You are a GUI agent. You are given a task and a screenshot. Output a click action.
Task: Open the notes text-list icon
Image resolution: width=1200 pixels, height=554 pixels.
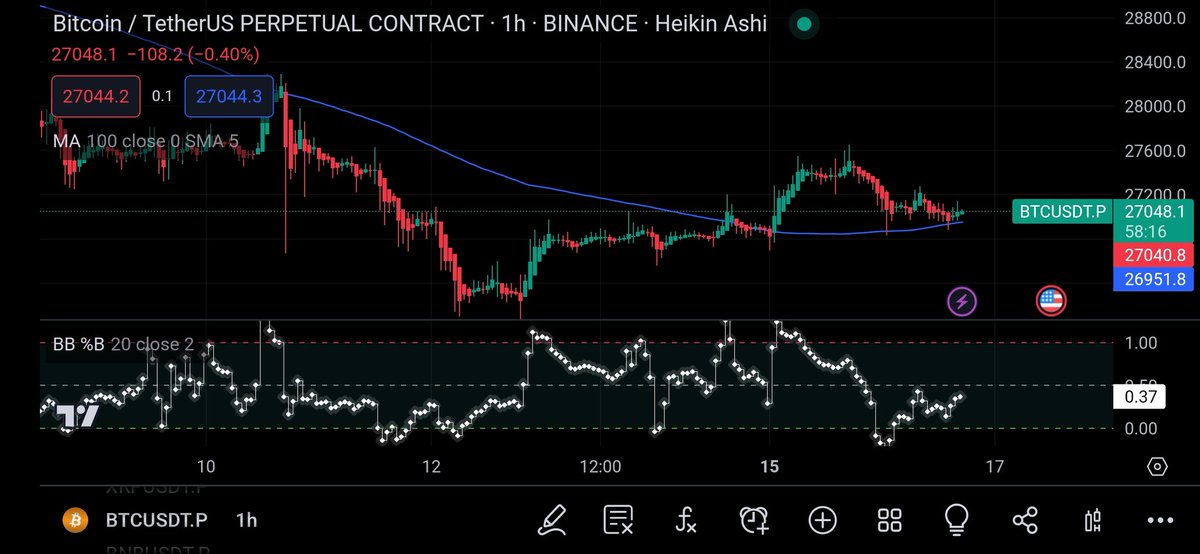point(619,519)
